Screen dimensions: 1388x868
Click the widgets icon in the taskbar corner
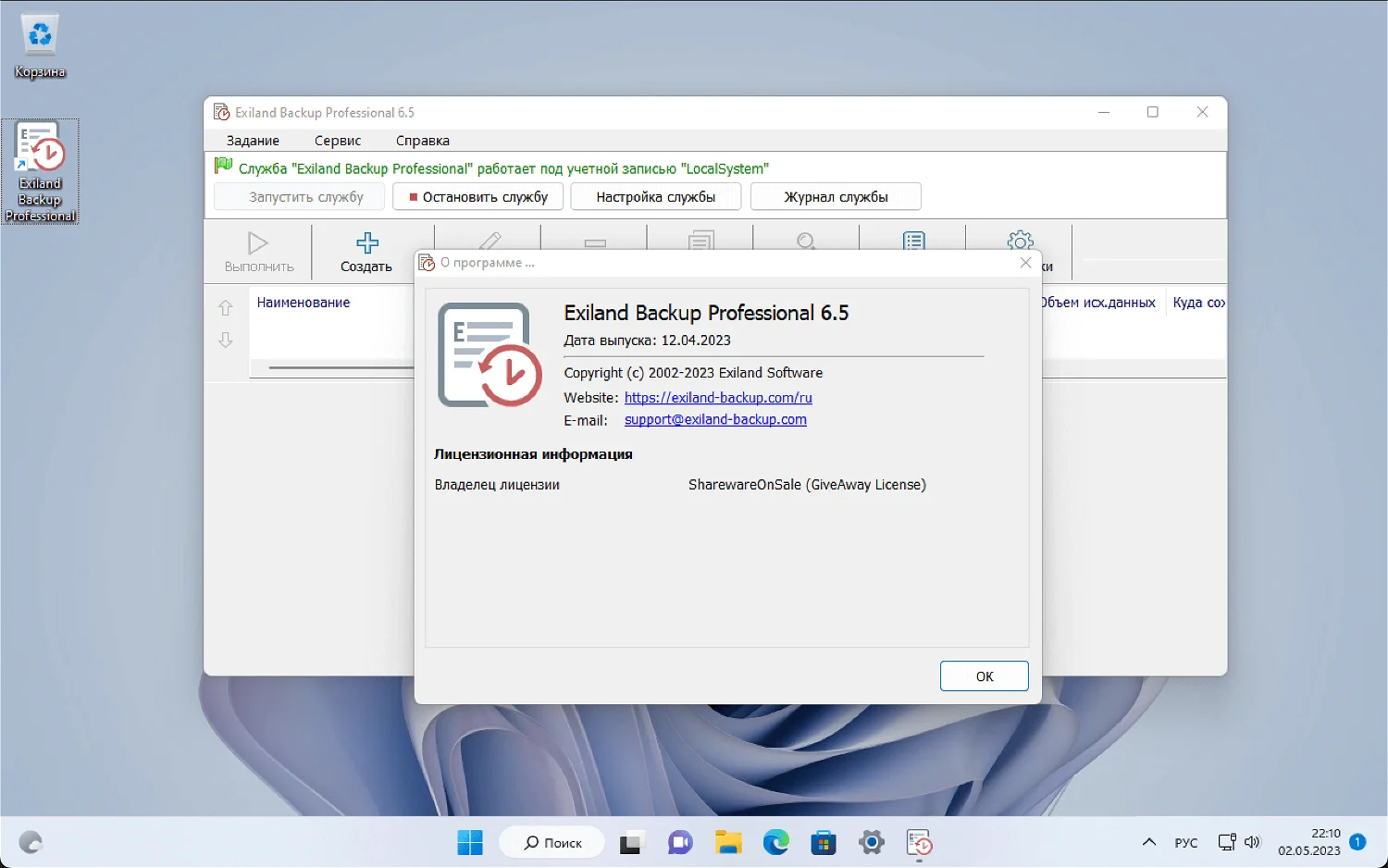31,843
